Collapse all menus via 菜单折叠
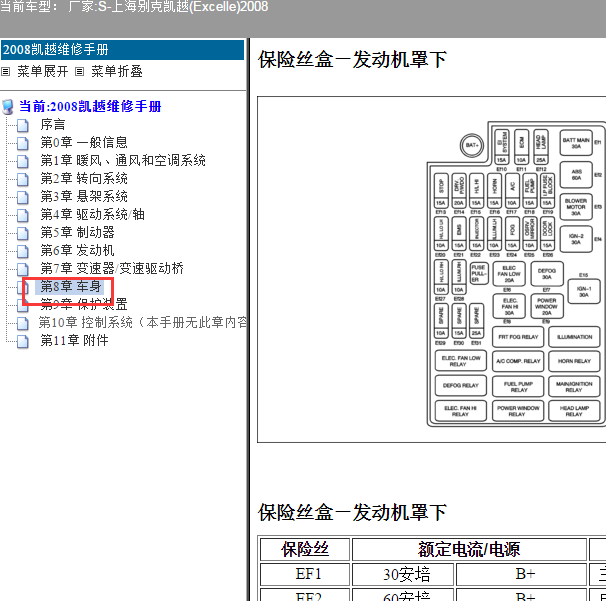Image resolution: width=606 pixels, height=601 pixels. [x=117, y=72]
